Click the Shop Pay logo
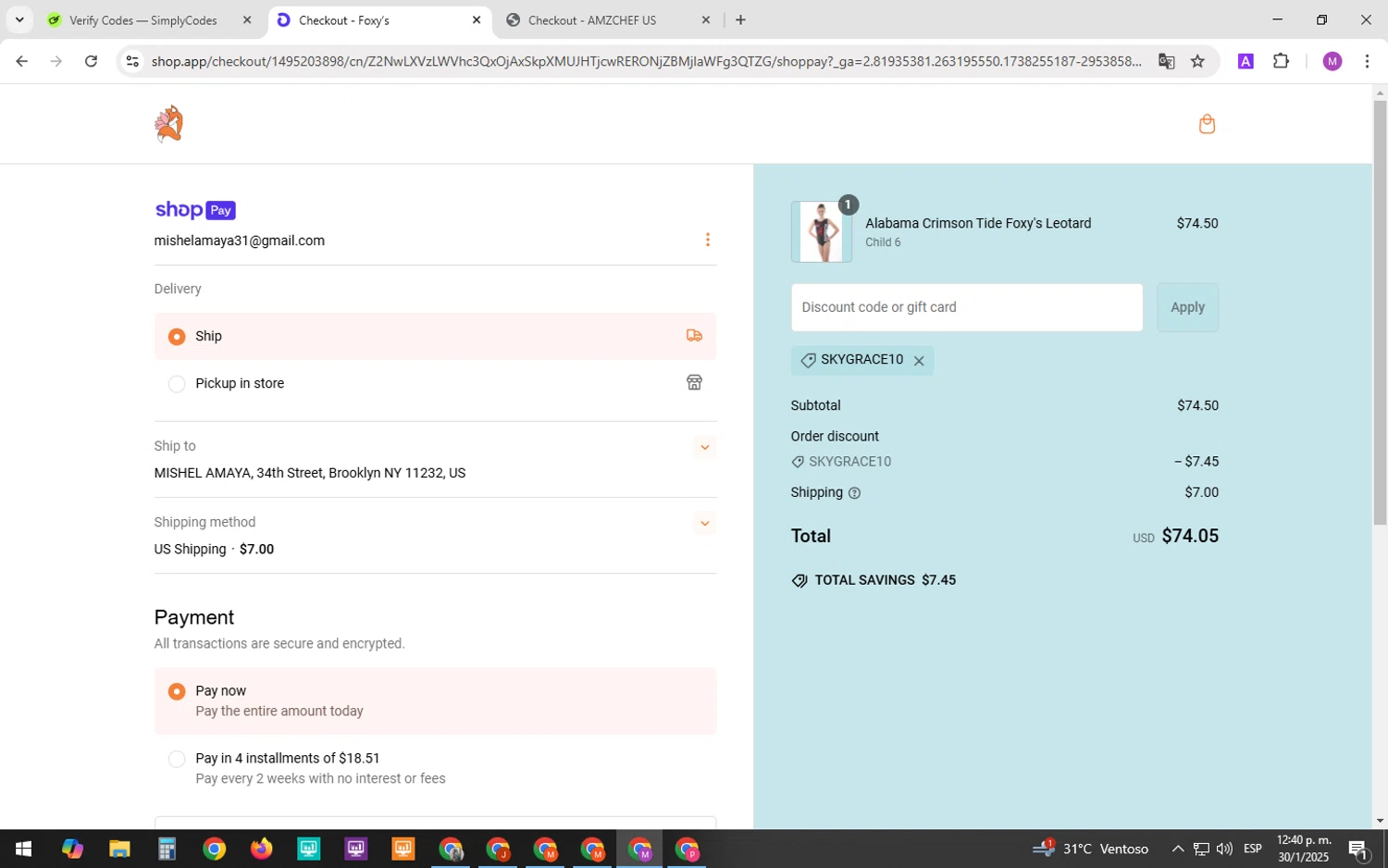 pos(195,210)
